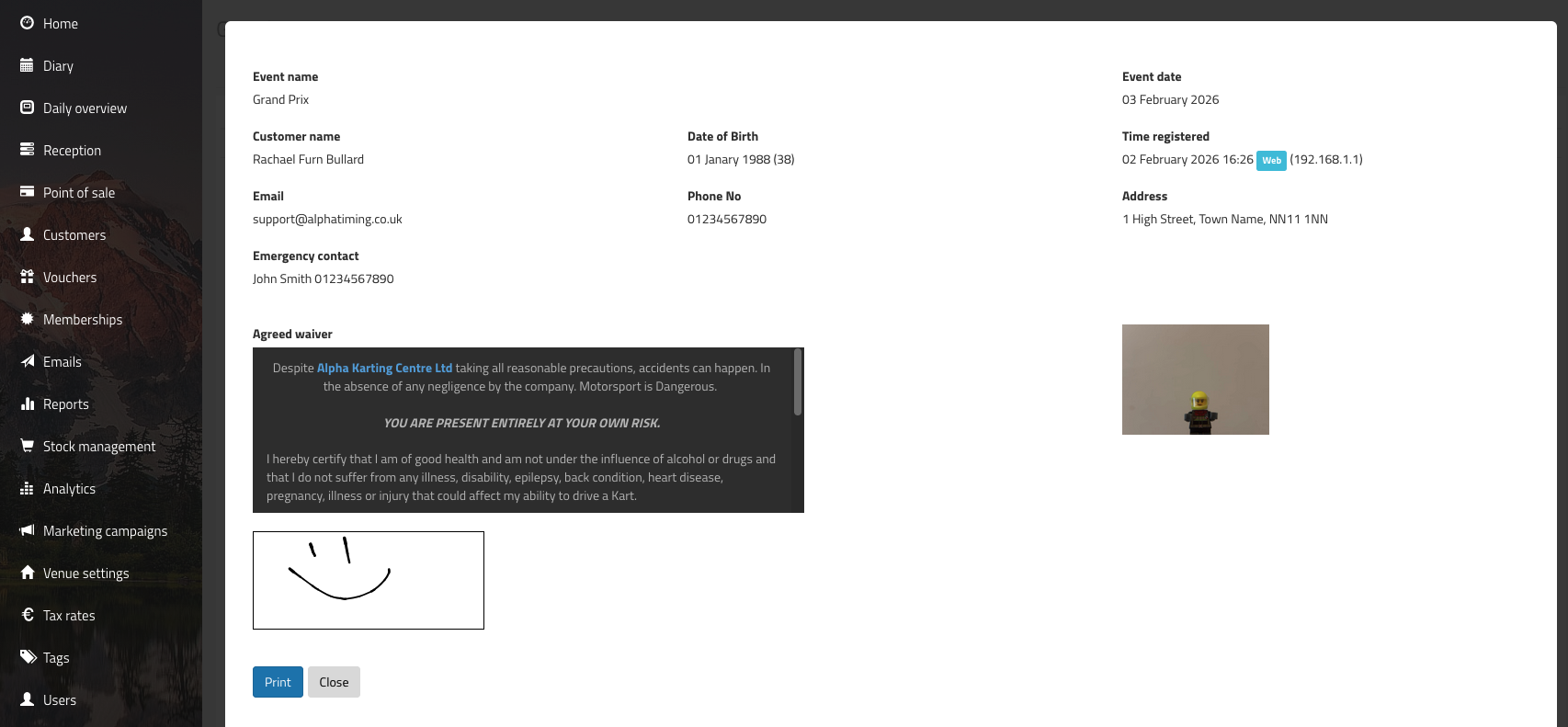1568x727 pixels.
Task: Open Stock management section
Action: (x=101, y=446)
